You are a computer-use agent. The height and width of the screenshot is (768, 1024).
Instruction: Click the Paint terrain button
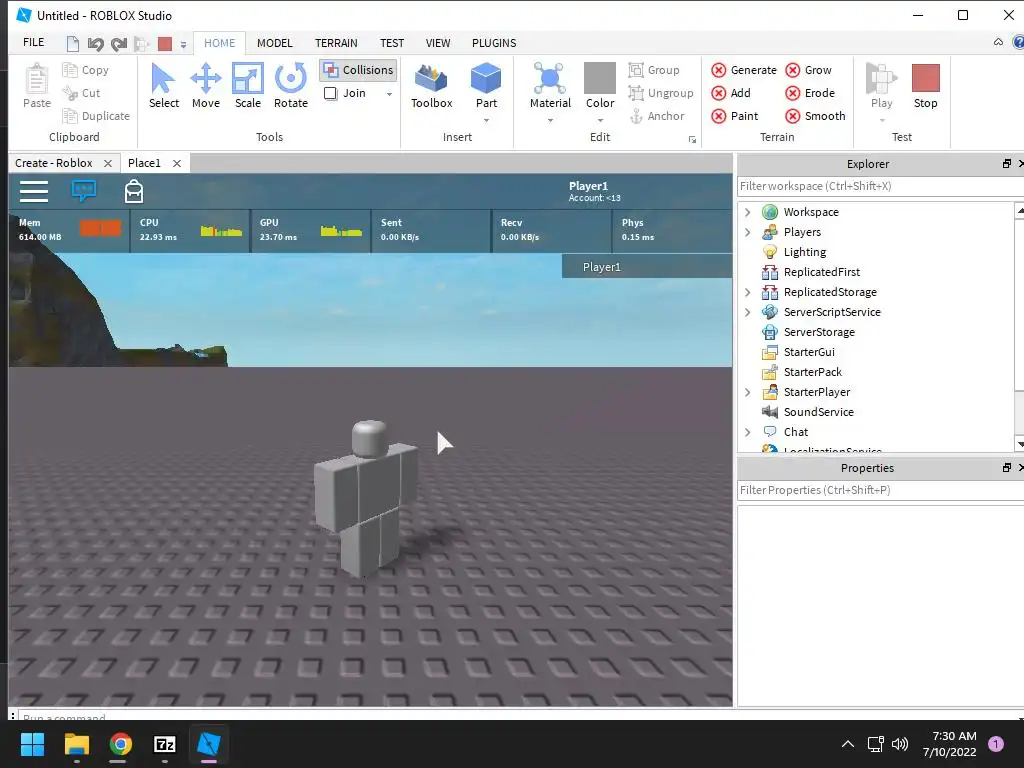[x=735, y=116]
